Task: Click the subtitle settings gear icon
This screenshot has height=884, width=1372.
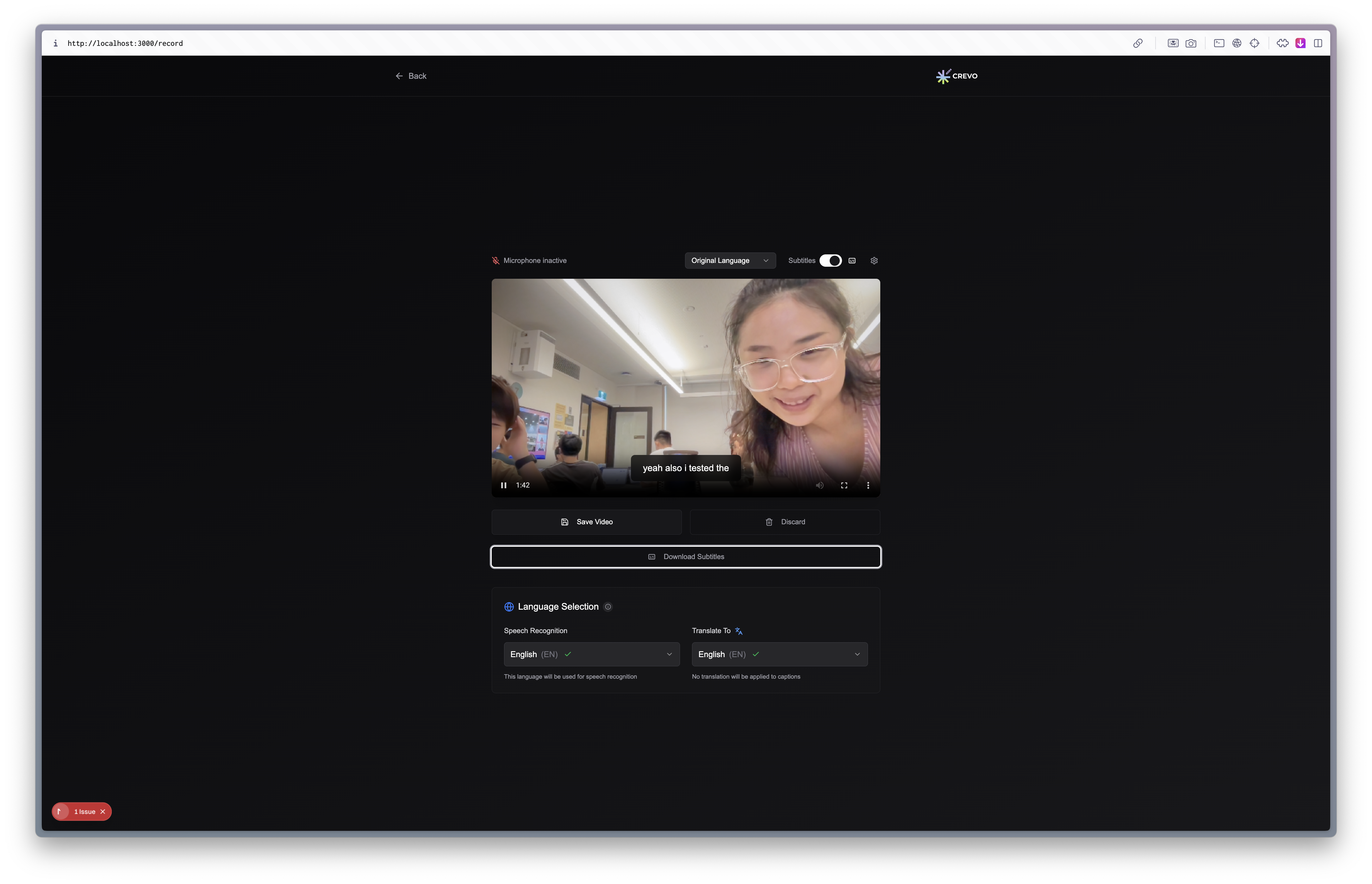Action: pyautogui.click(x=874, y=261)
